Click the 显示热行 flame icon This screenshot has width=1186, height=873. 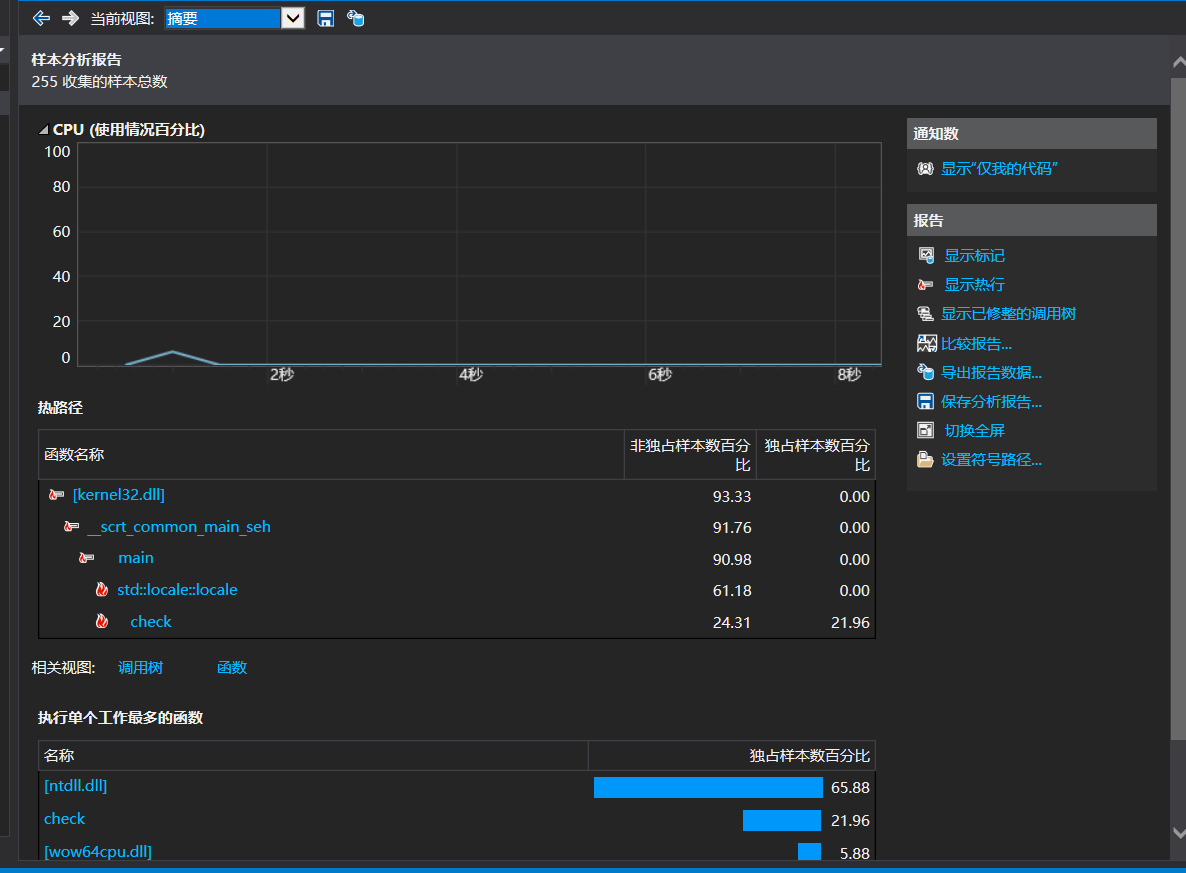tap(925, 285)
